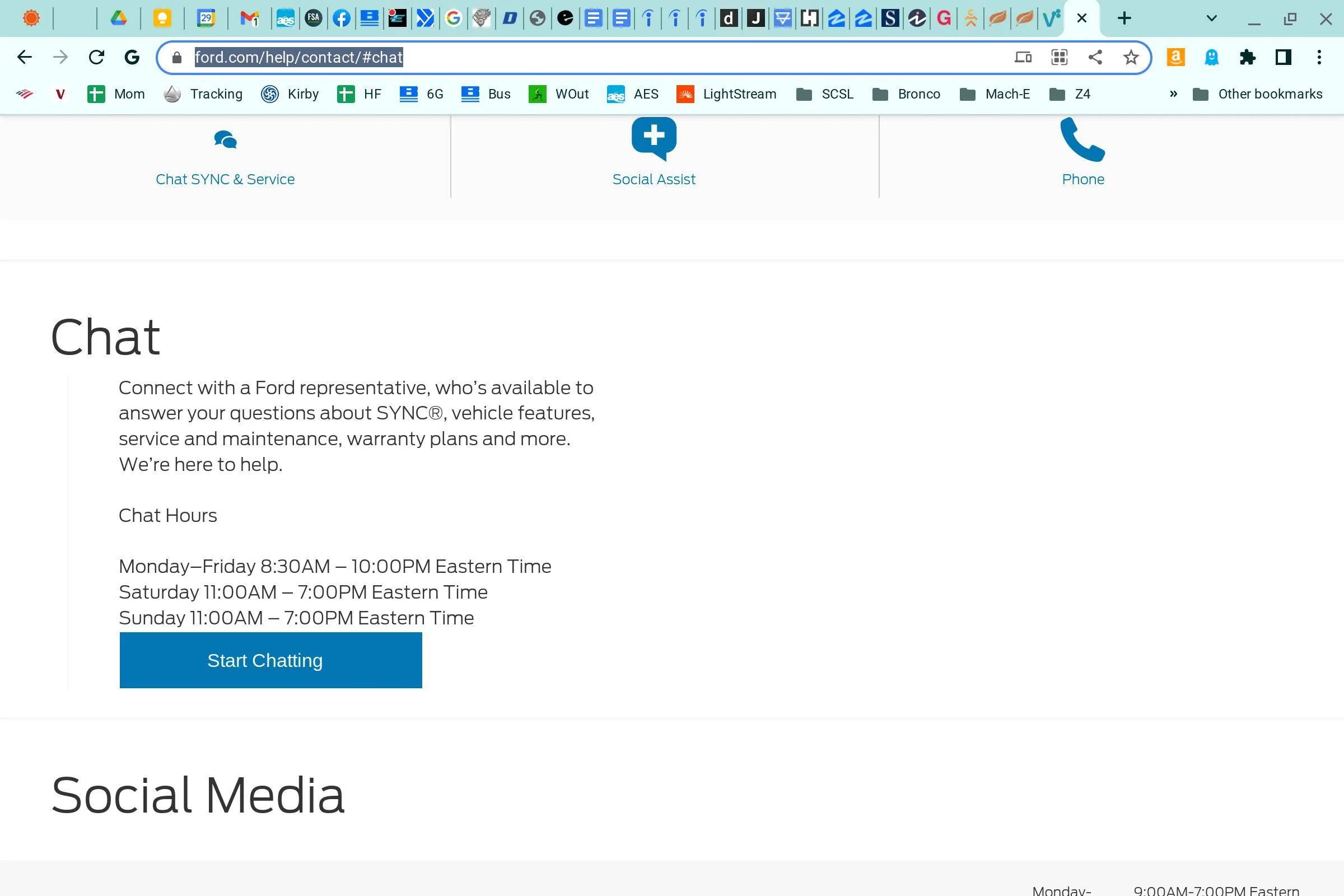Screen dimensions: 1344x896
Task: Switch to the orange figure icon tab
Action: 971,18
